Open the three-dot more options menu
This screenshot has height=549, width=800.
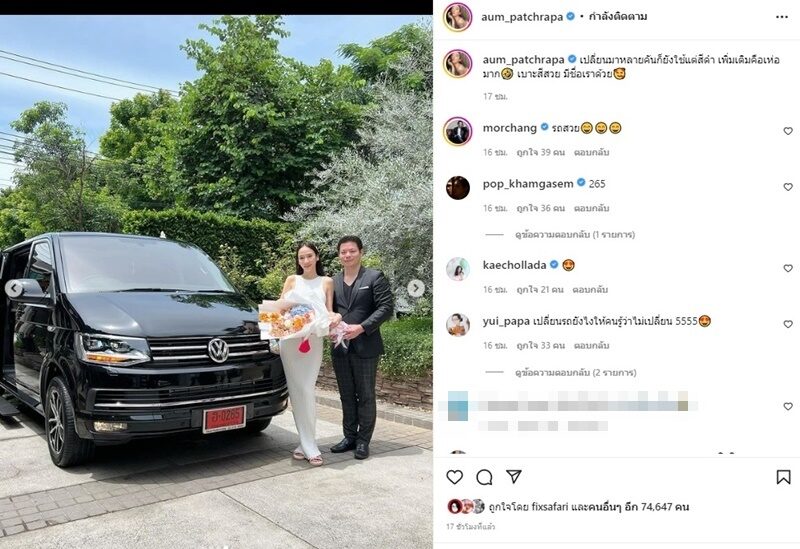pos(782,17)
